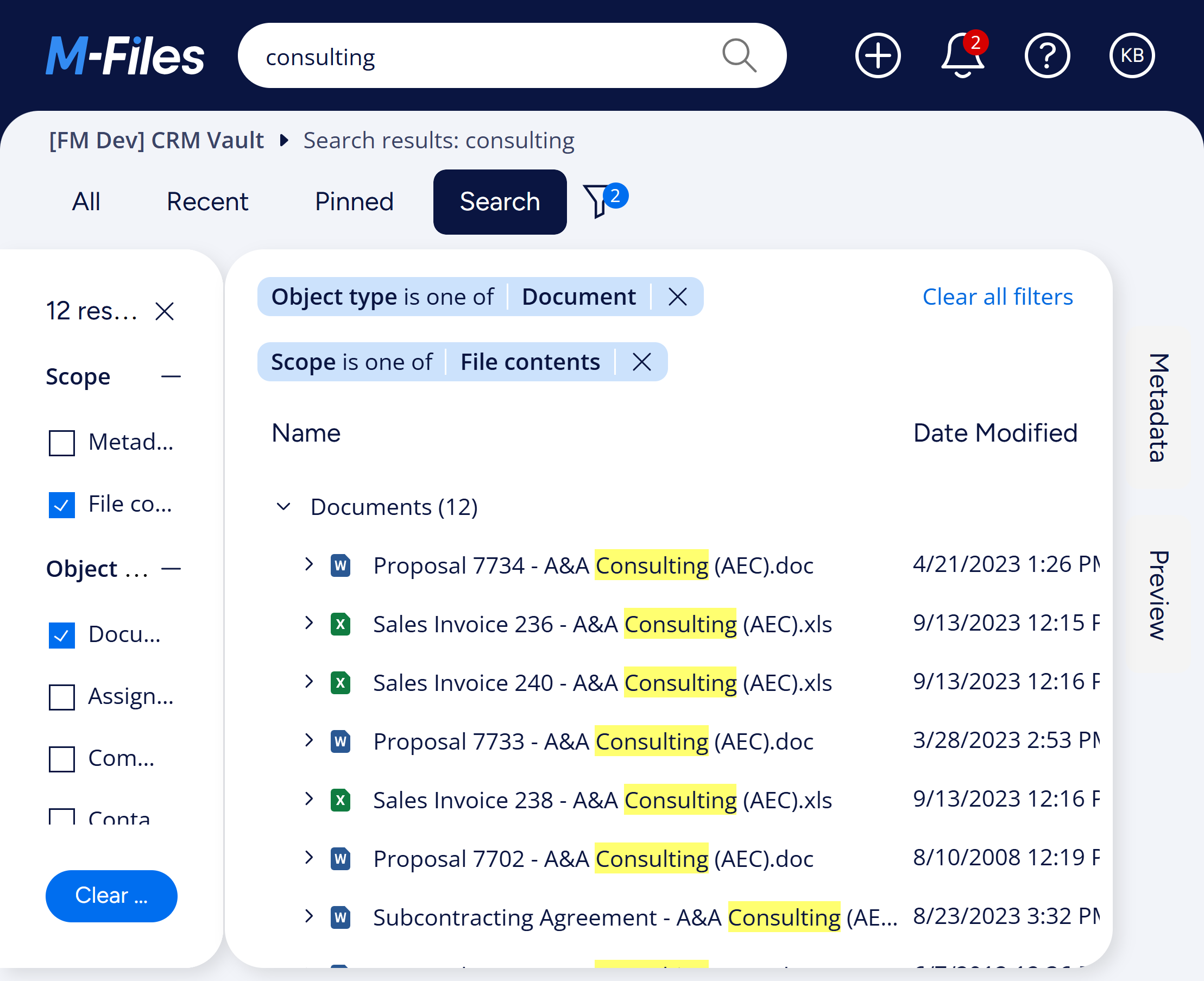The image size is (1204, 981).
Task: Select Proposal 7733 - A&A Consulting (AEC).doc
Action: [x=593, y=741]
